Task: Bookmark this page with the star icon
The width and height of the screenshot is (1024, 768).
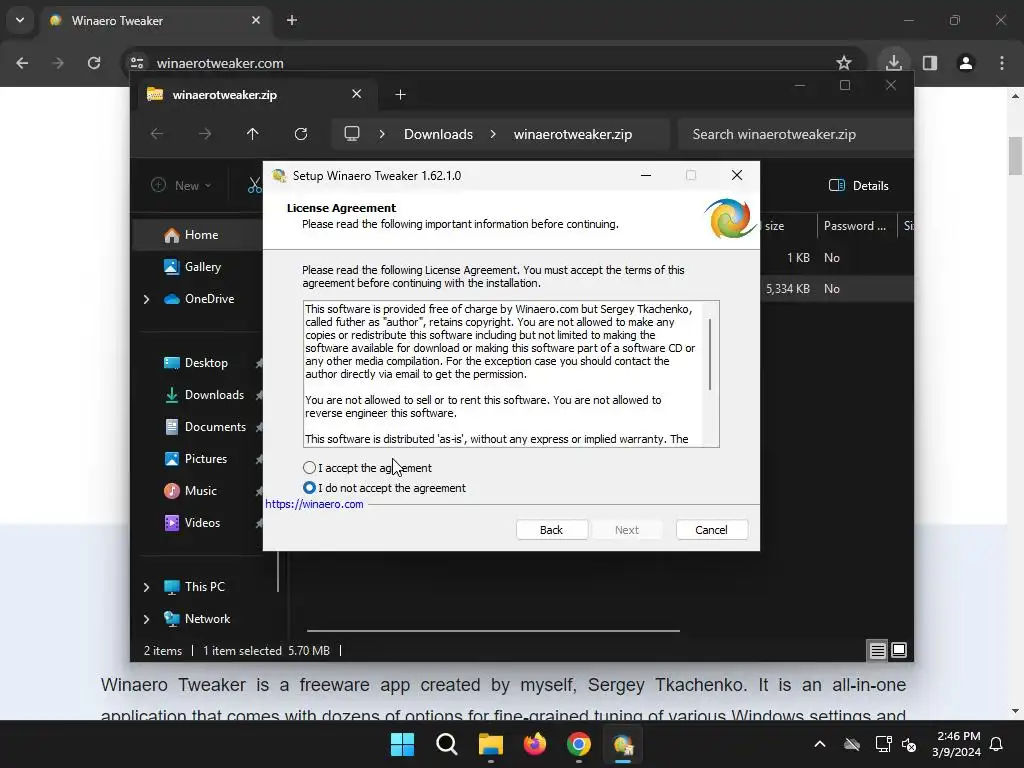Action: [x=844, y=63]
